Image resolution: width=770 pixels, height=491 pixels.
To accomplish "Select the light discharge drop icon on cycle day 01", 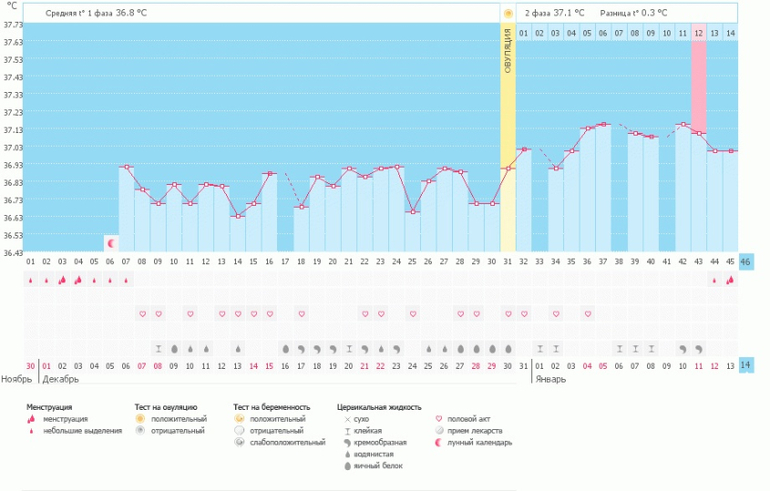I will [x=30, y=280].
